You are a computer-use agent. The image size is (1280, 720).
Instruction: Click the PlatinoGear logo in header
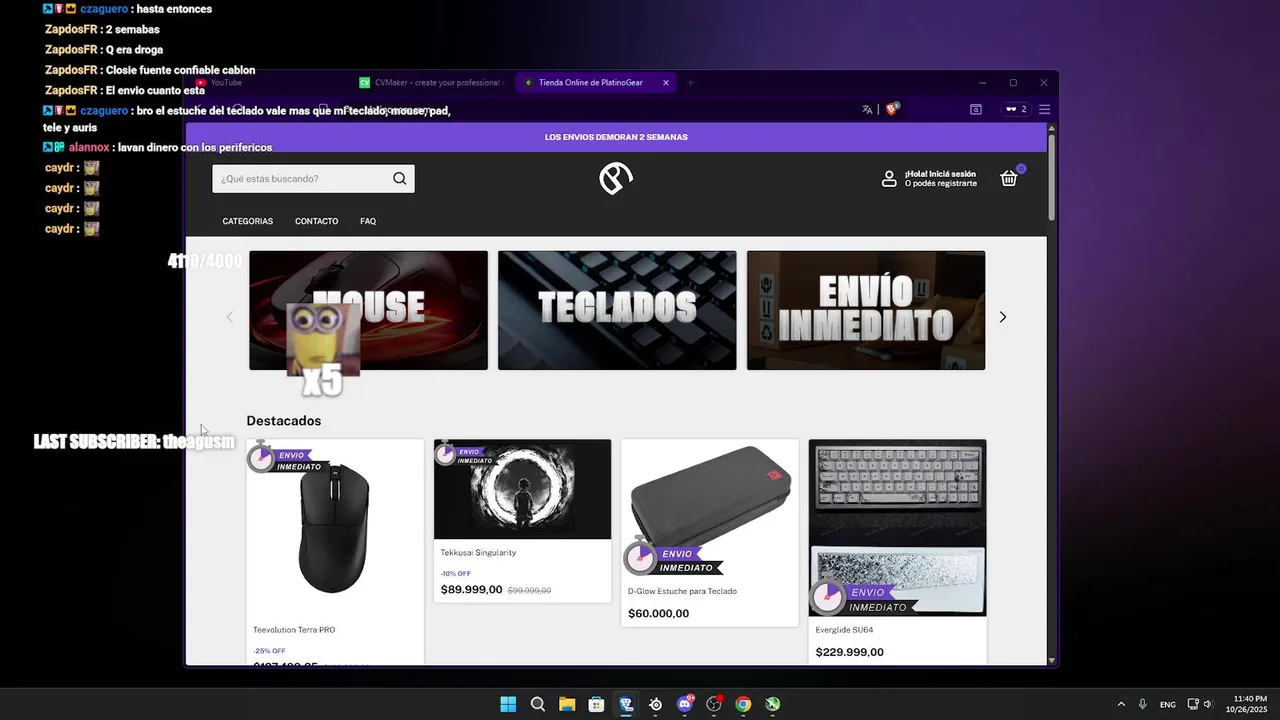point(616,179)
